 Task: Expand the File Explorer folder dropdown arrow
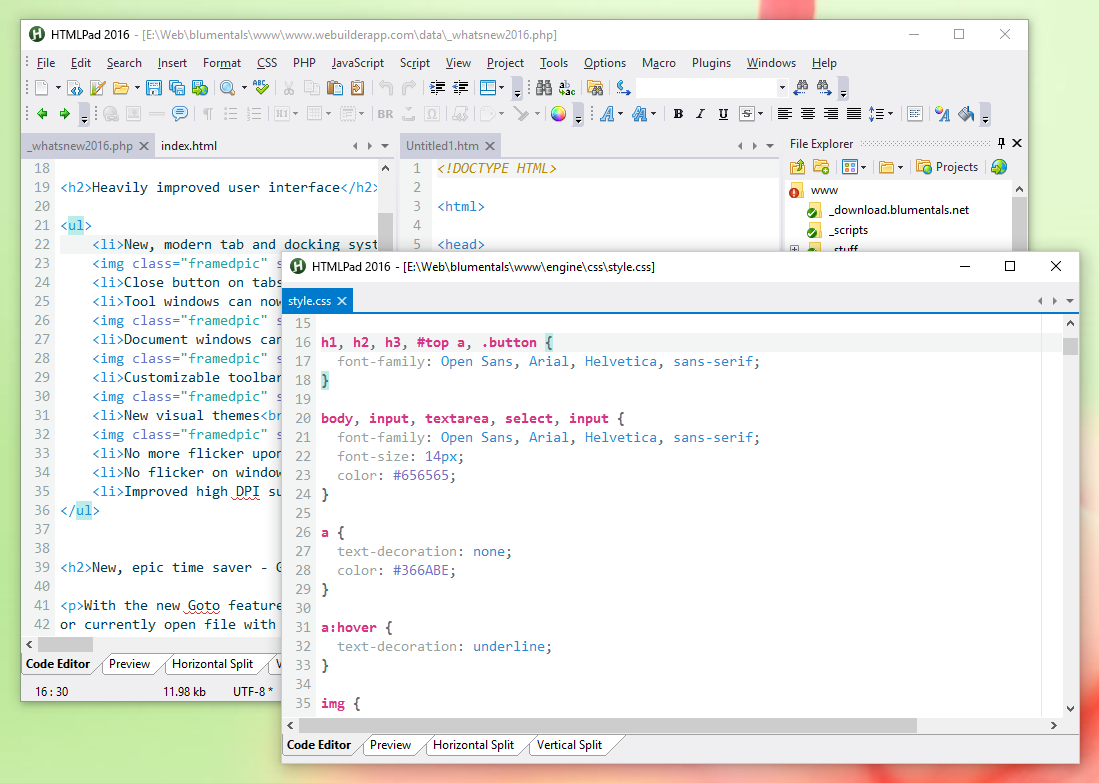tap(900, 167)
